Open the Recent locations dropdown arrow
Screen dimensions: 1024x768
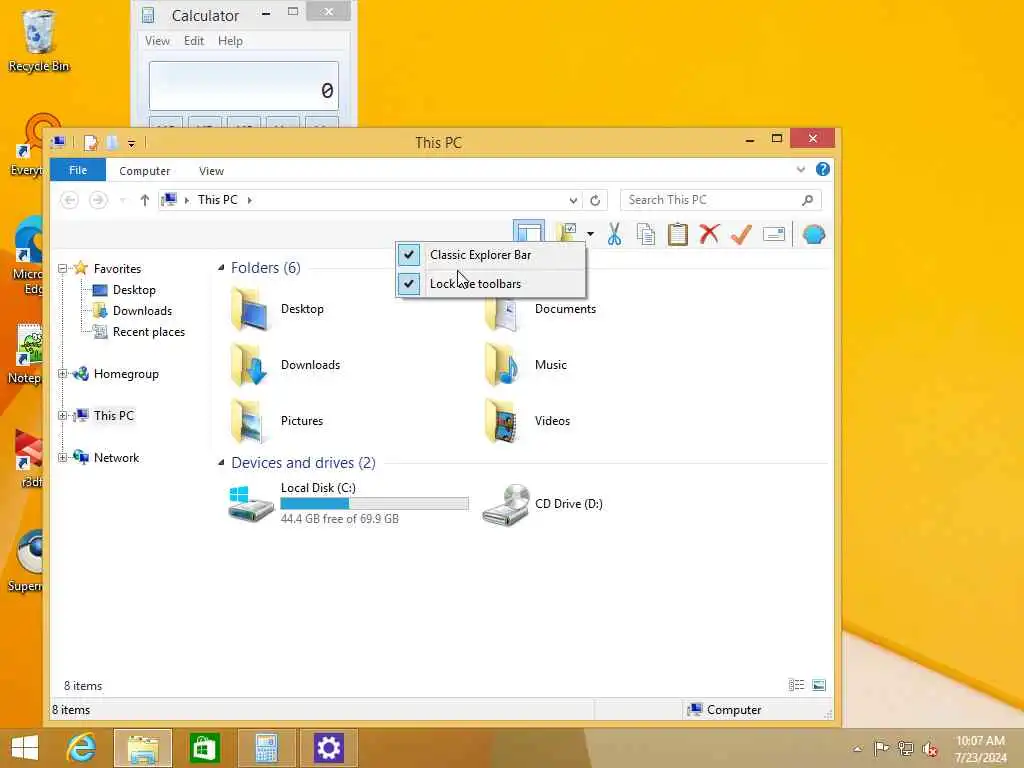pos(122,200)
